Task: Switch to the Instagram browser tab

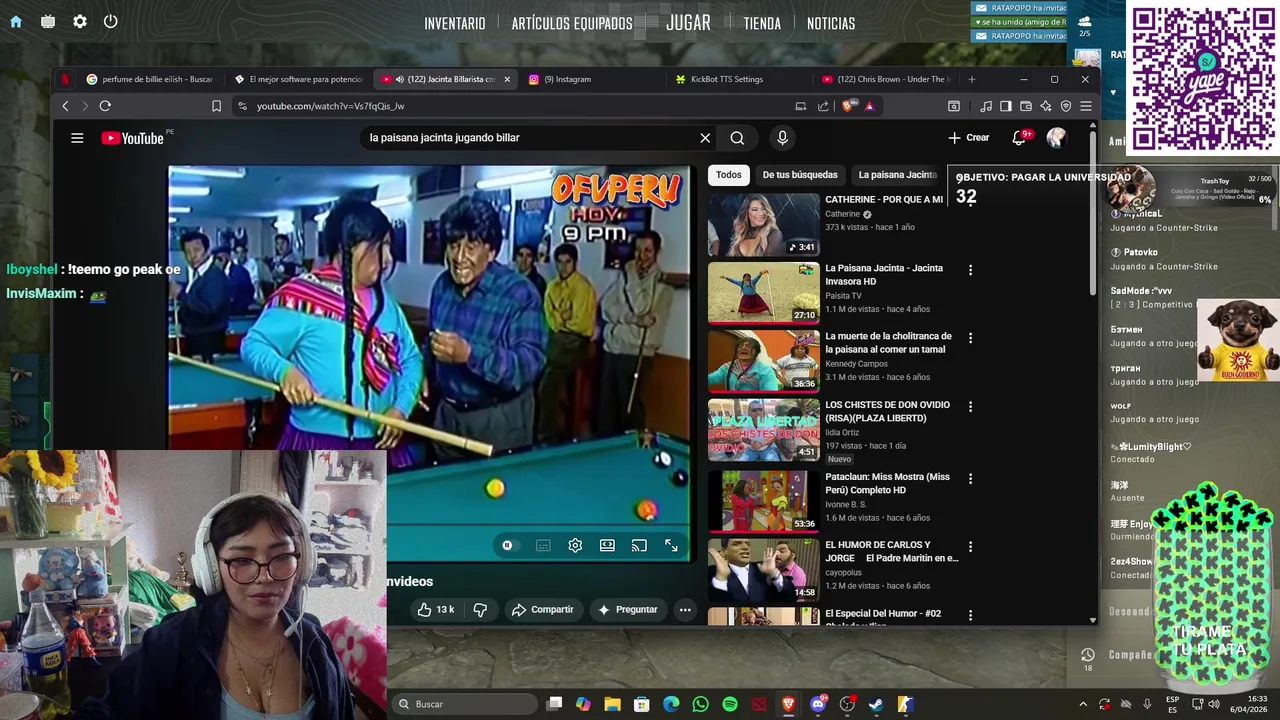Action: coord(590,79)
